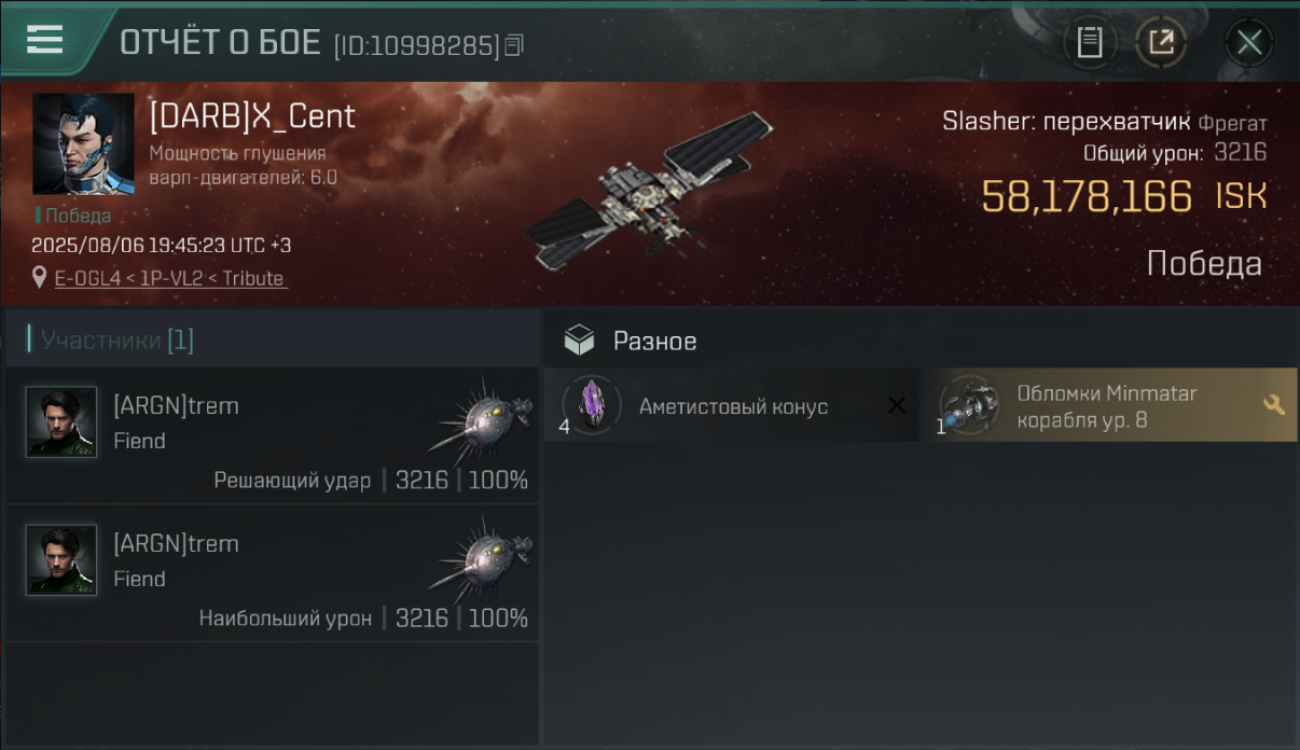Screen dimensions: 1300x750
Task: Click the X mark next to Аметистовый конус
Action: (x=897, y=405)
